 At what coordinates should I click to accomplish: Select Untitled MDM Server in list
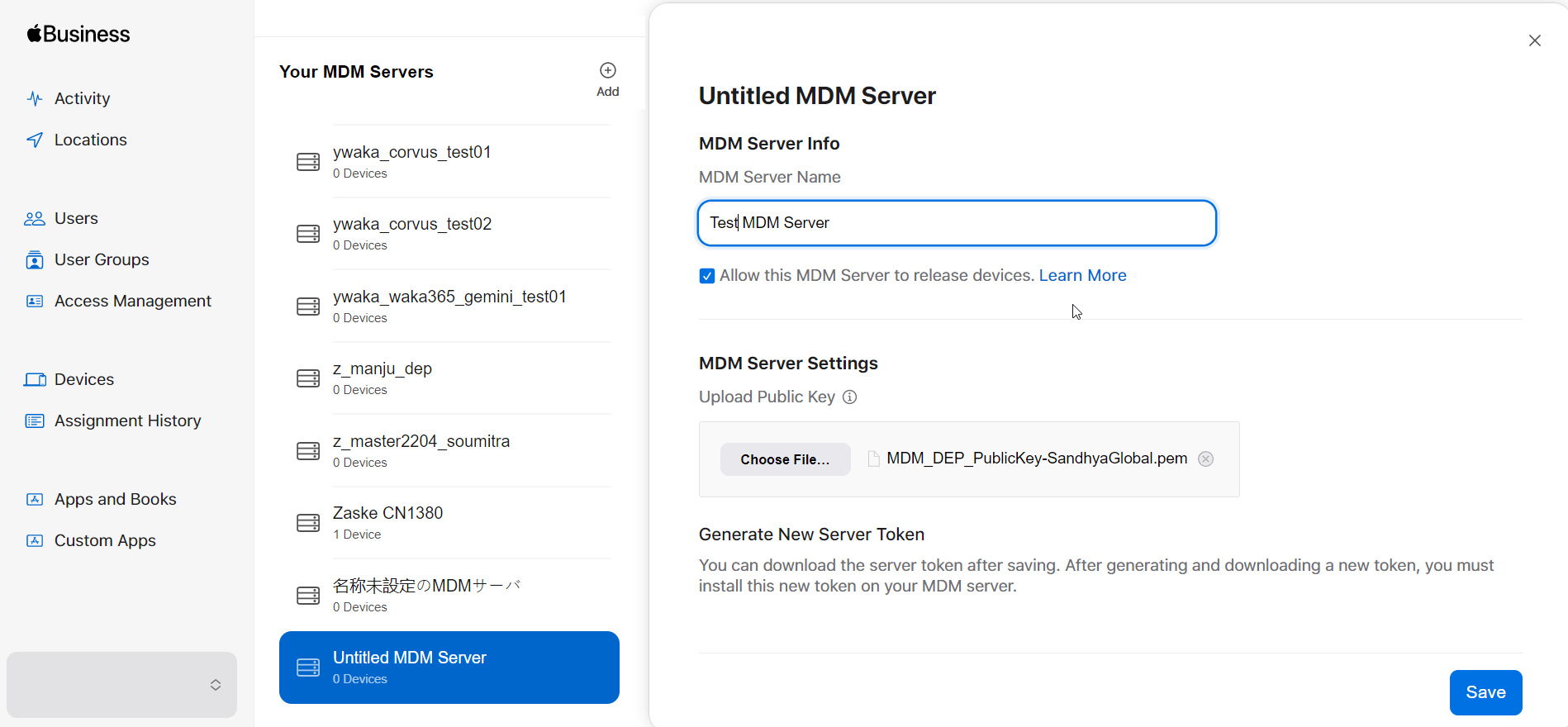410,658
